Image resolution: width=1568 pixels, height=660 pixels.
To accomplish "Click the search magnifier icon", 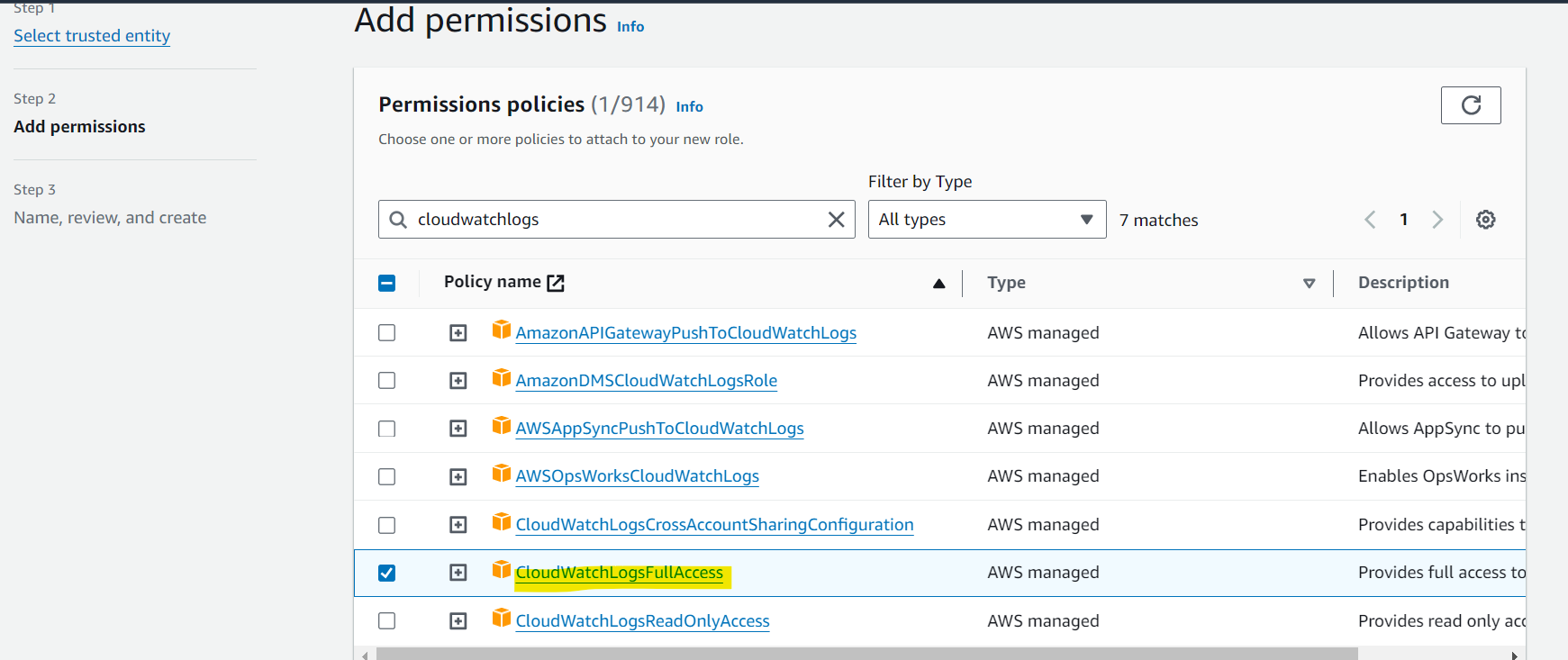I will [x=398, y=220].
